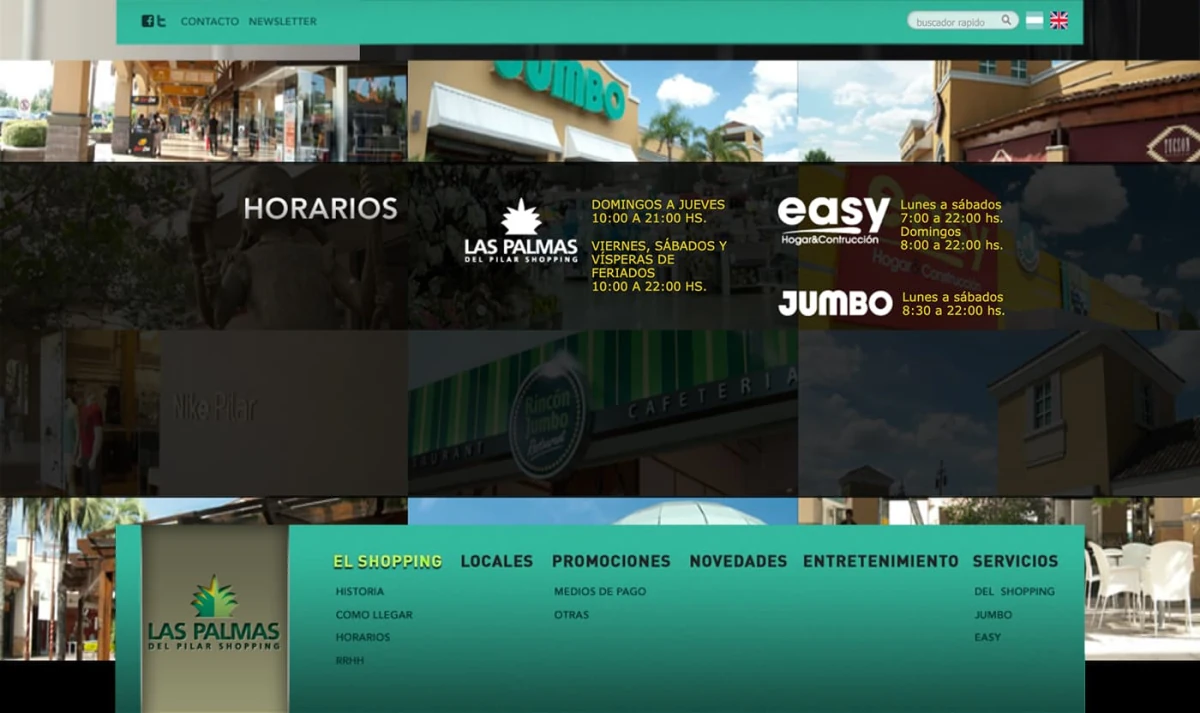
Task: Select HORARIOS submenu link
Action: [x=363, y=637]
